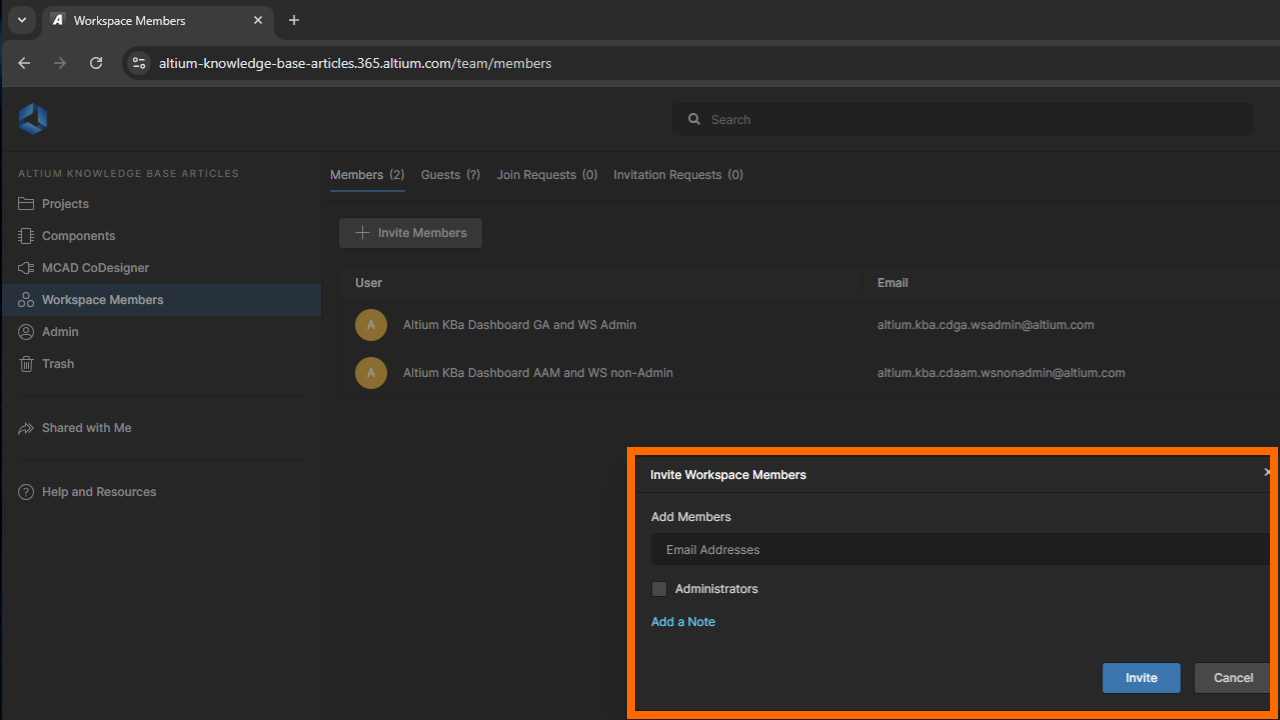Image resolution: width=1280 pixels, height=720 pixels.
Task: Open Shared with Me
Action: (86, 428)
